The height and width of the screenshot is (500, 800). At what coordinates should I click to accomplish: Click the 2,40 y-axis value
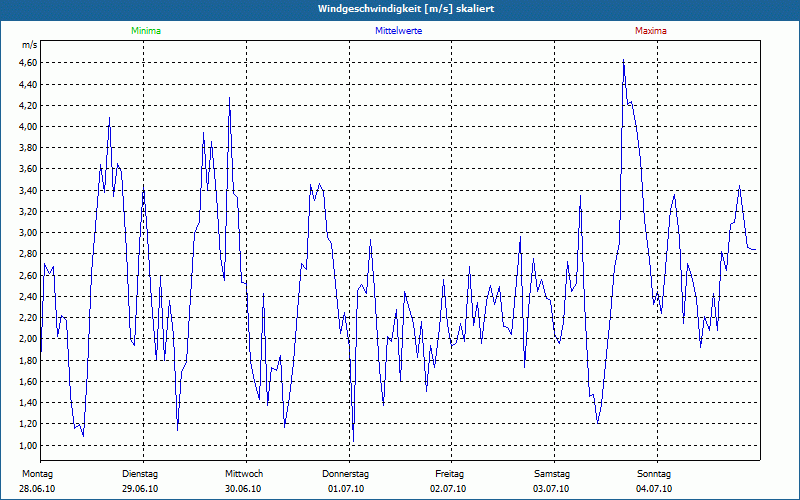coord(28,296)
